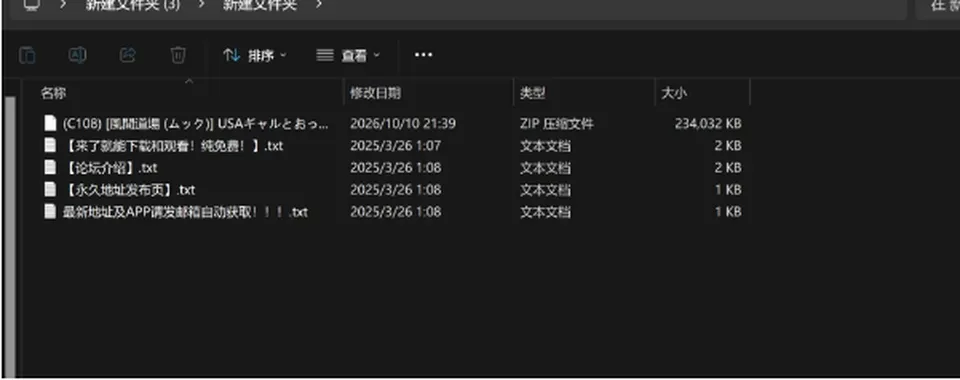
Task: Click the 234,032 KB size cell
Action: coord(708,124)
